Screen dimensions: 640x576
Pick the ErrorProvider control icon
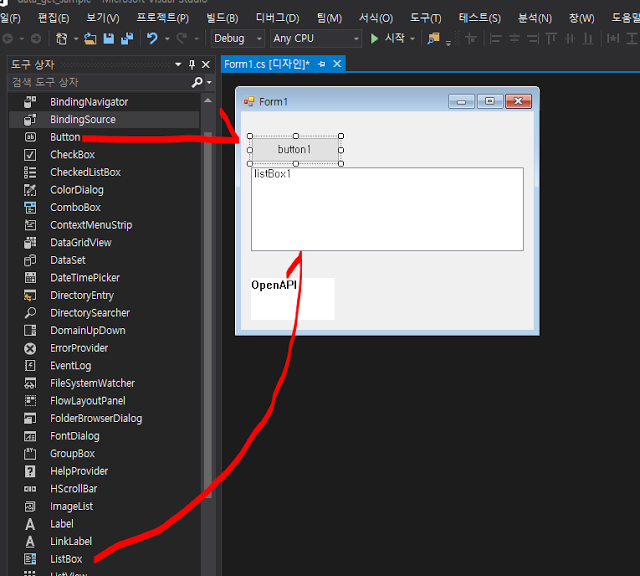point(30,348)
